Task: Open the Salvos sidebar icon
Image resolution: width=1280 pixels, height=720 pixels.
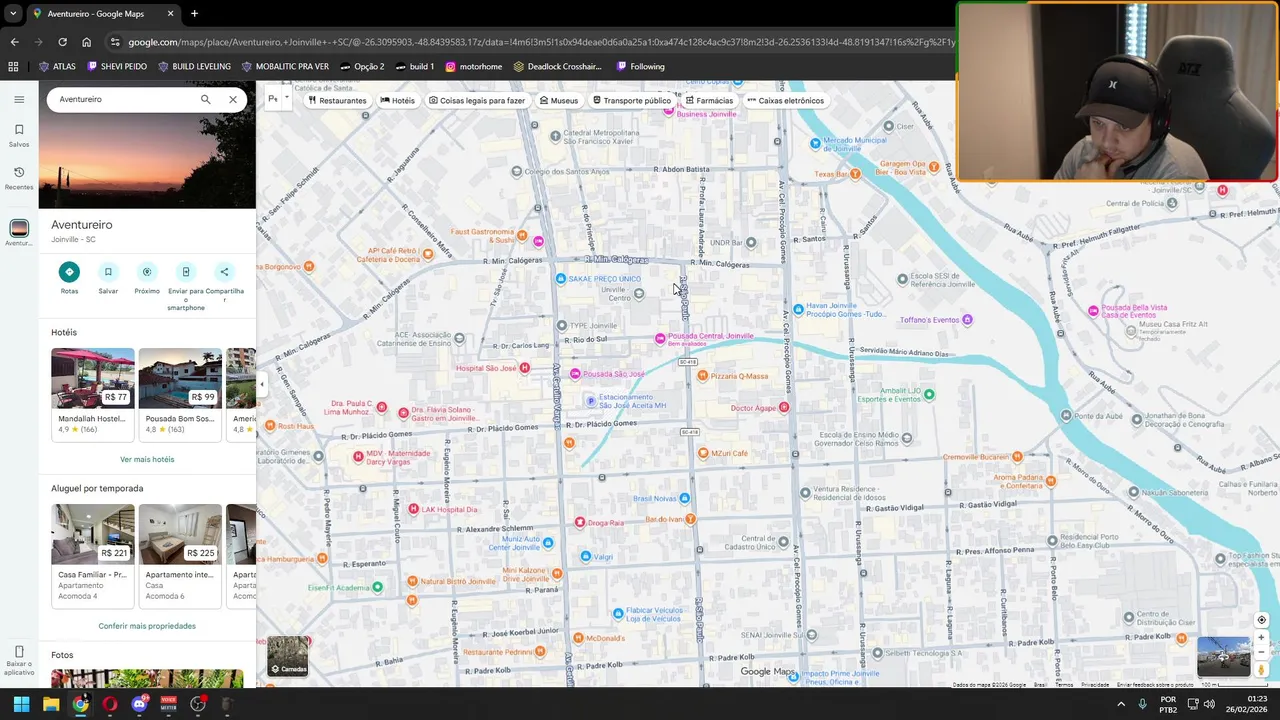Action: tap(19, 135)
